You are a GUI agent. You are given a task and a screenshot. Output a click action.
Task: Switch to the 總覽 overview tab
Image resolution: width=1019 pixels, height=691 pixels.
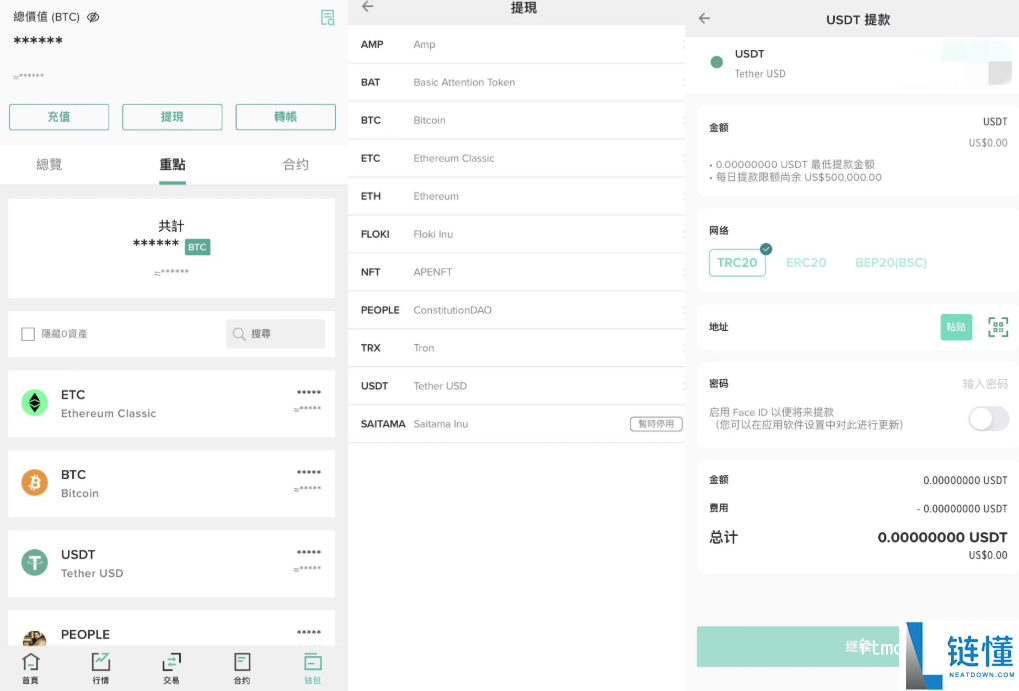pyautogui.click(x=49, y=164)
